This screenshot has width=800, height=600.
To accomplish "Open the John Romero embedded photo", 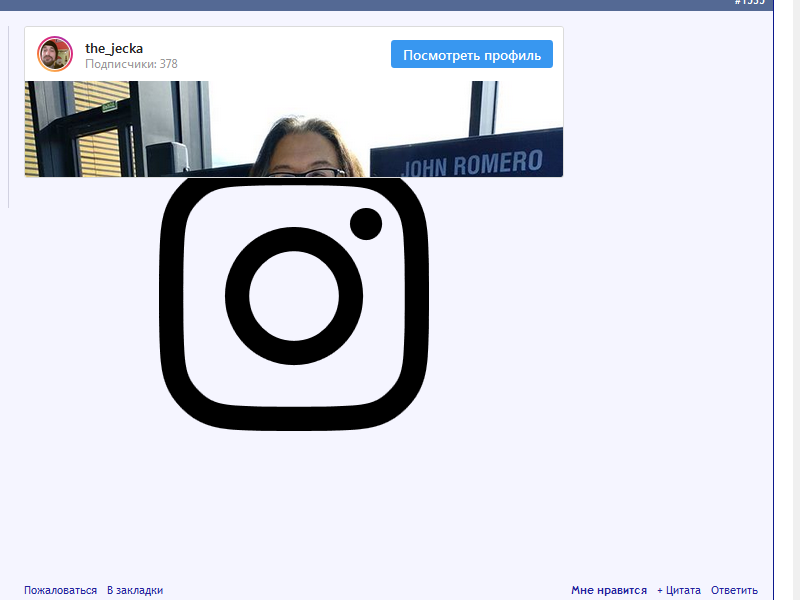I will (294, 129).
